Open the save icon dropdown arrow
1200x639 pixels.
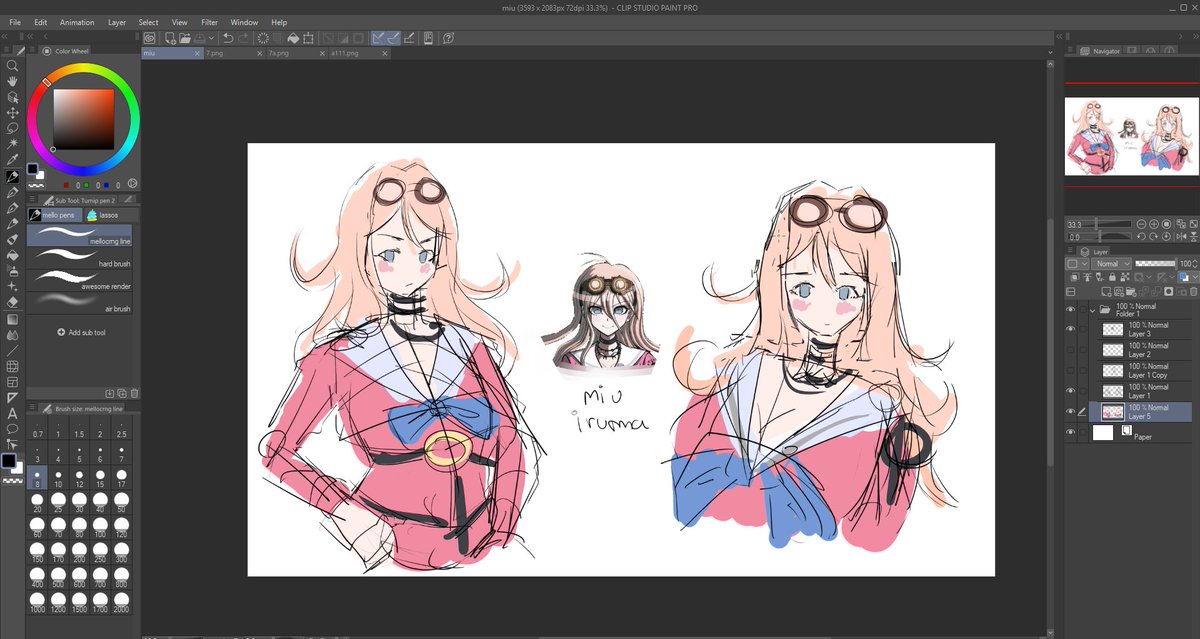click(x=210, y=38)
